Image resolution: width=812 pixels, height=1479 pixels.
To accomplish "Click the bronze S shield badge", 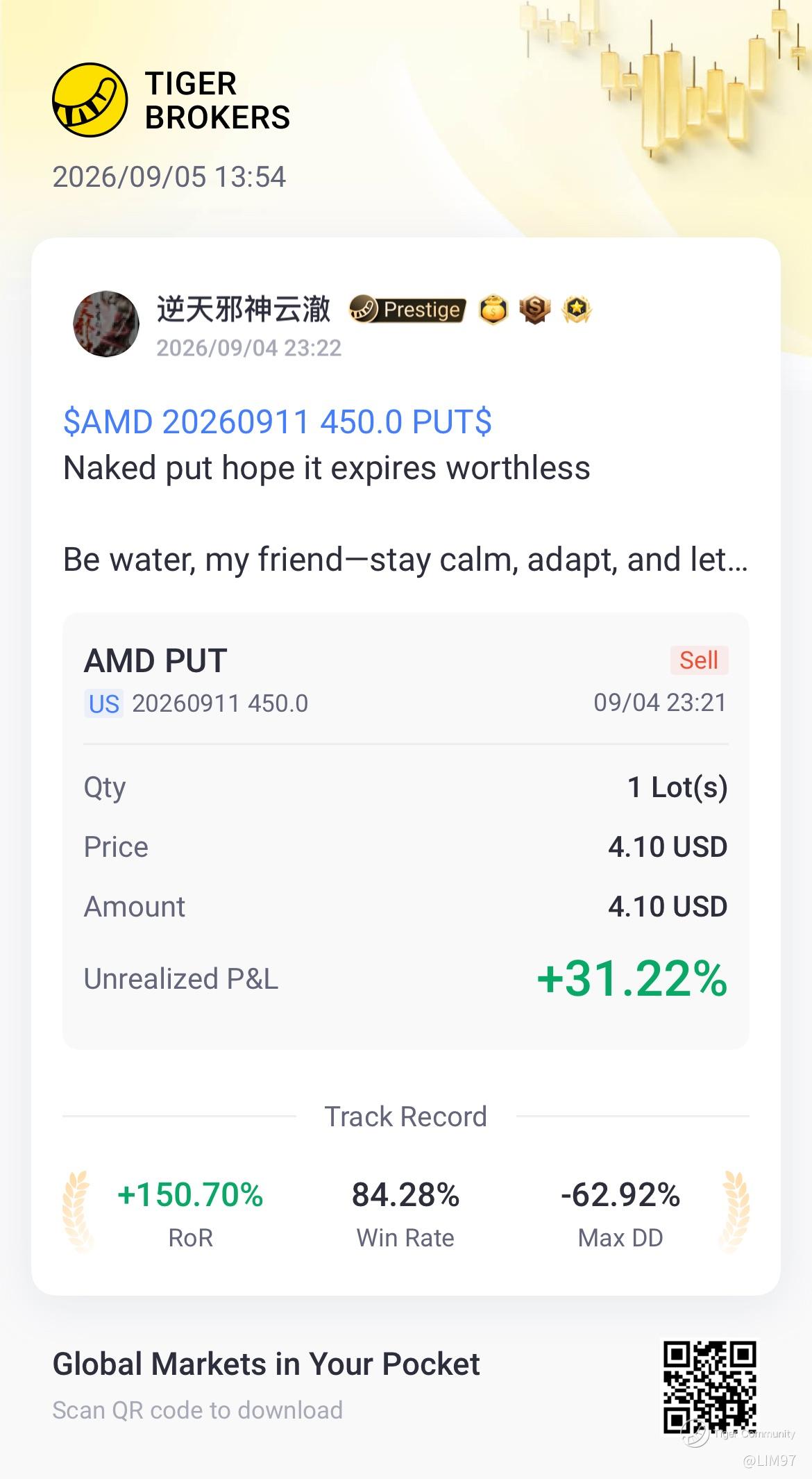I will pos(535,310).
